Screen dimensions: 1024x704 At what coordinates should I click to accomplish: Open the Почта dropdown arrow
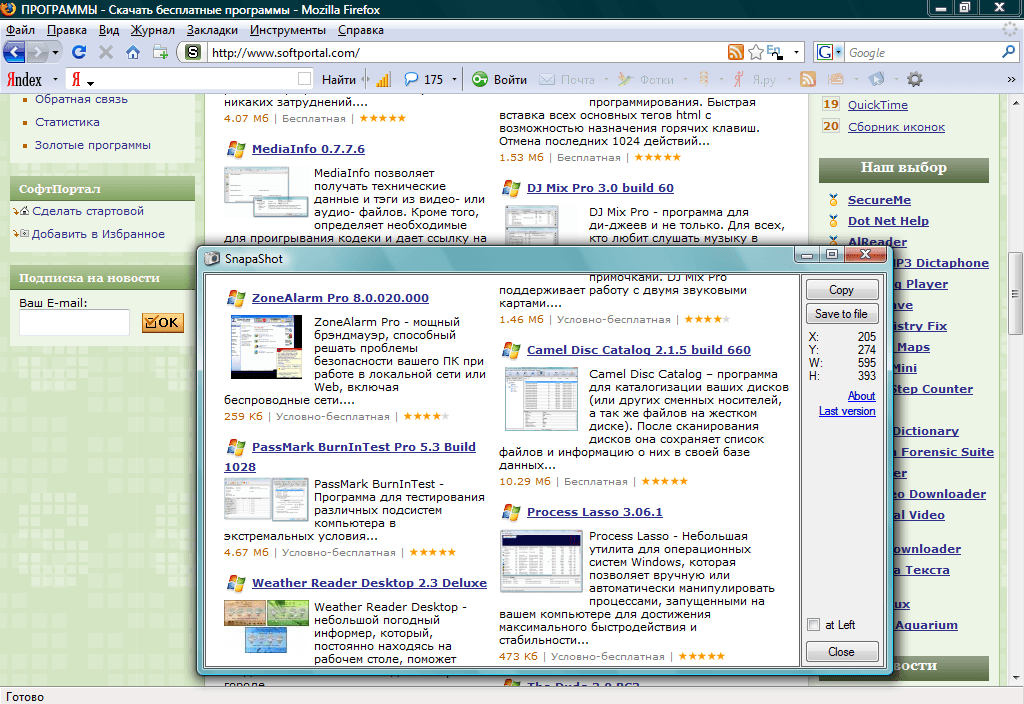[606, 80]
